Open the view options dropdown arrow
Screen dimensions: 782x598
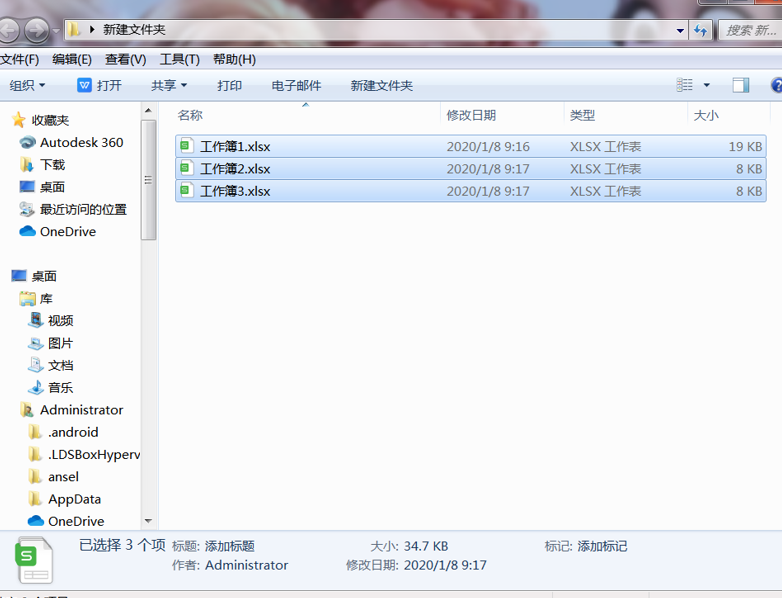706,85
